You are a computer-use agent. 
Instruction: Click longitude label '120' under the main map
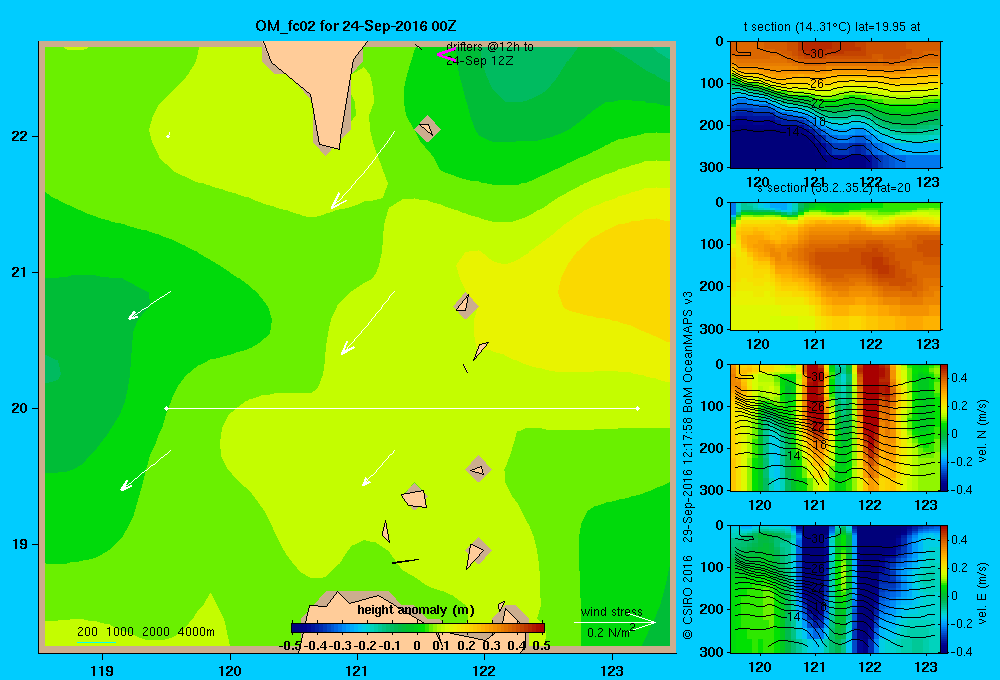(x=230, y=670)
